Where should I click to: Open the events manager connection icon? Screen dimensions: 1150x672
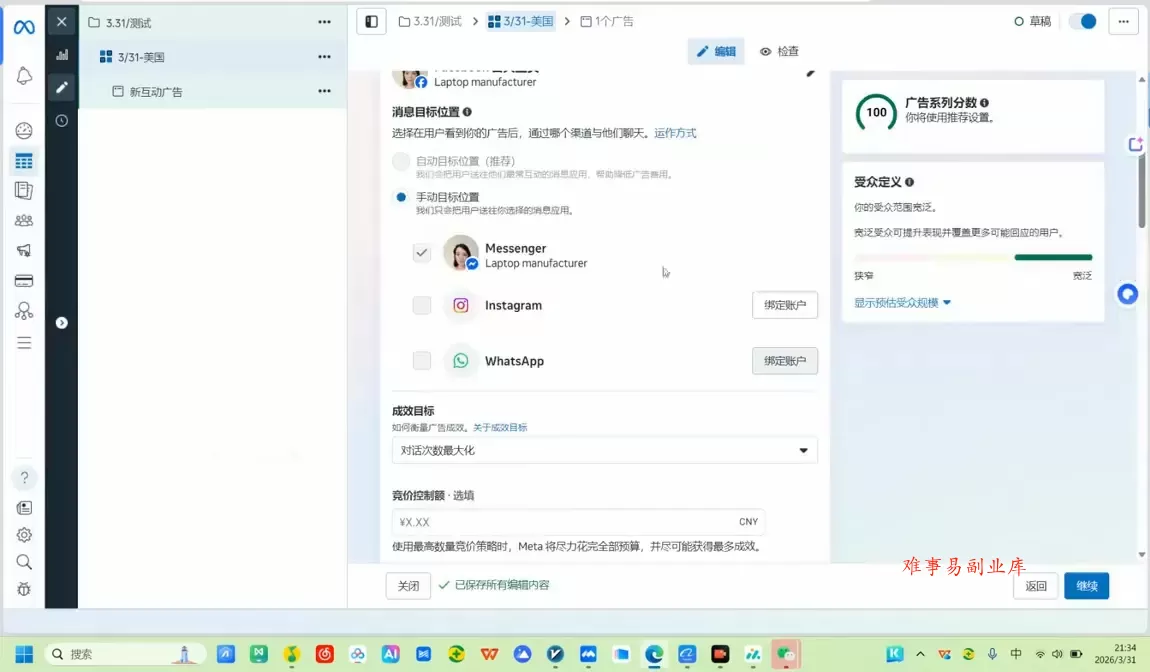tap(23, 311)
